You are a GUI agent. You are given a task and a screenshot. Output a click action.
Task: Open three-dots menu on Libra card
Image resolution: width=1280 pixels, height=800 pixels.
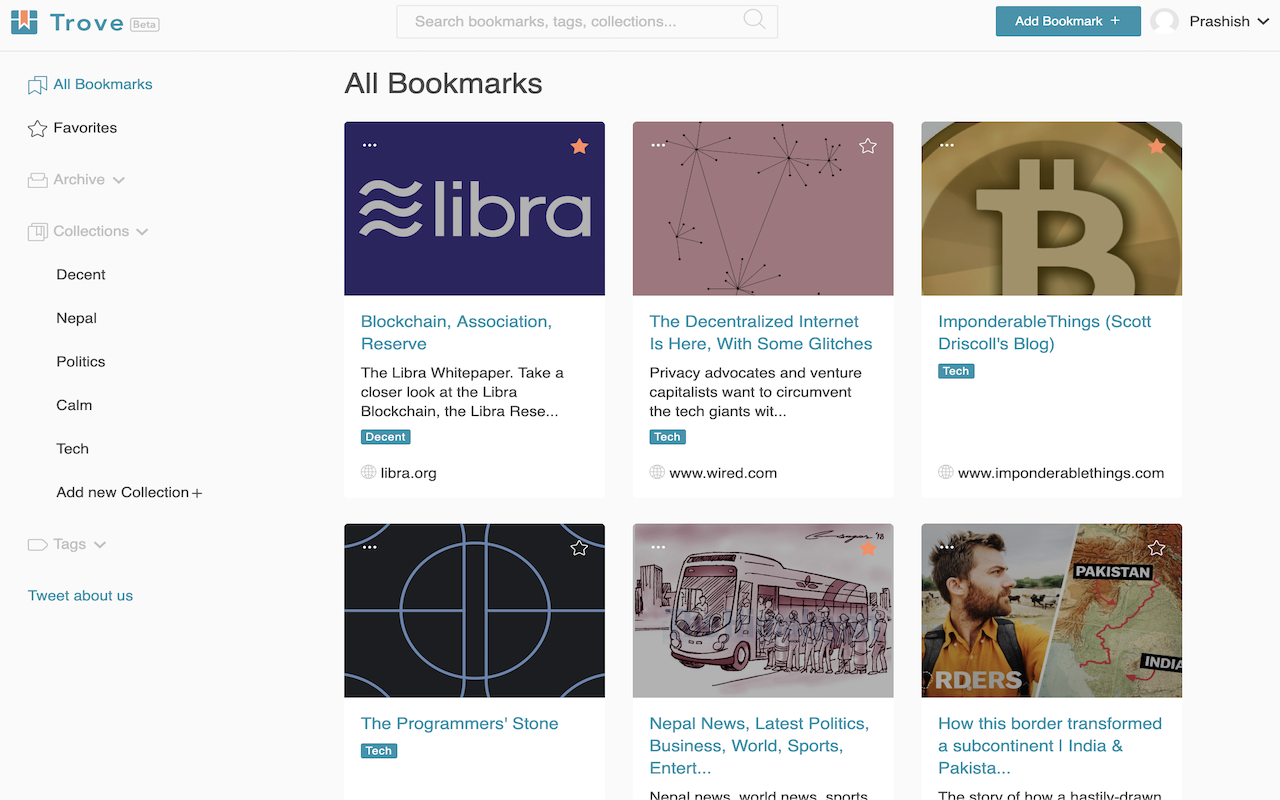[x=370, y=145]
